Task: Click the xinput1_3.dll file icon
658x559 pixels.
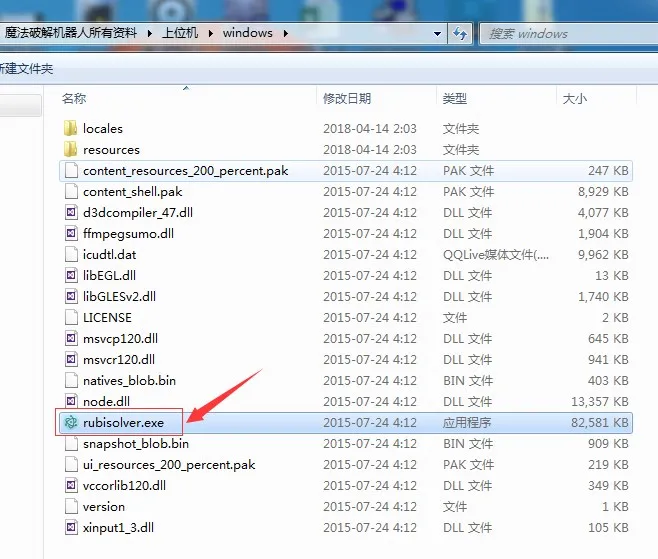Action: click(x=71, y=527)
